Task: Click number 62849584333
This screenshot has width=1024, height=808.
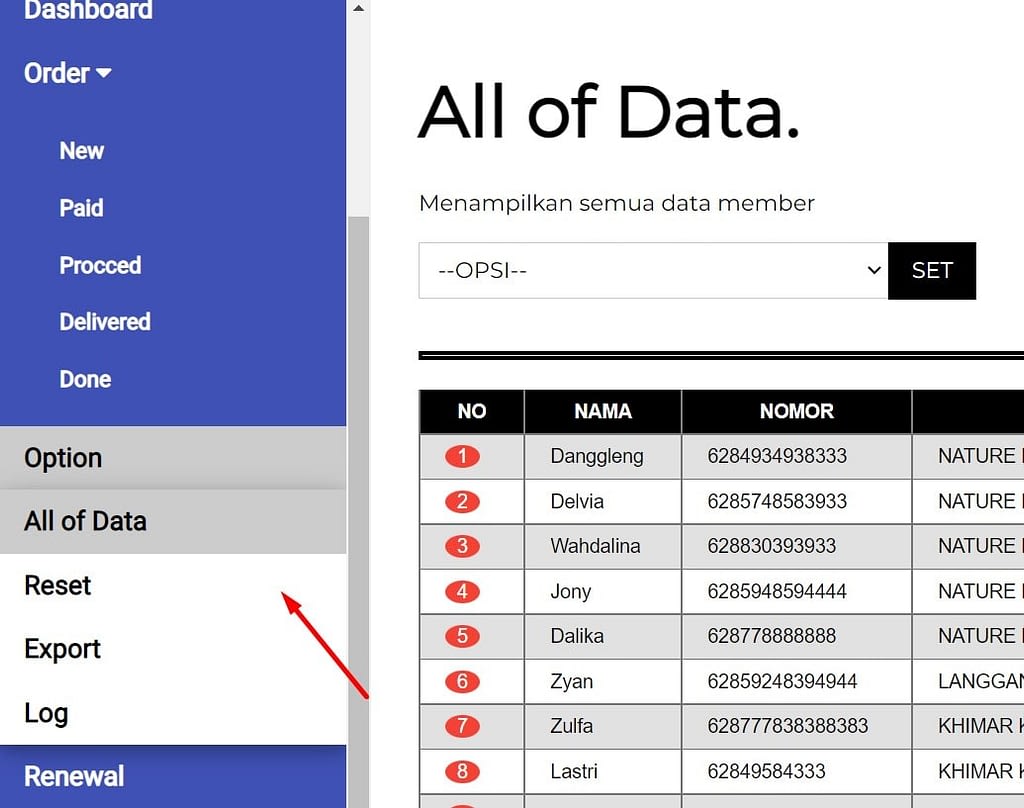Action: [767, 771]
